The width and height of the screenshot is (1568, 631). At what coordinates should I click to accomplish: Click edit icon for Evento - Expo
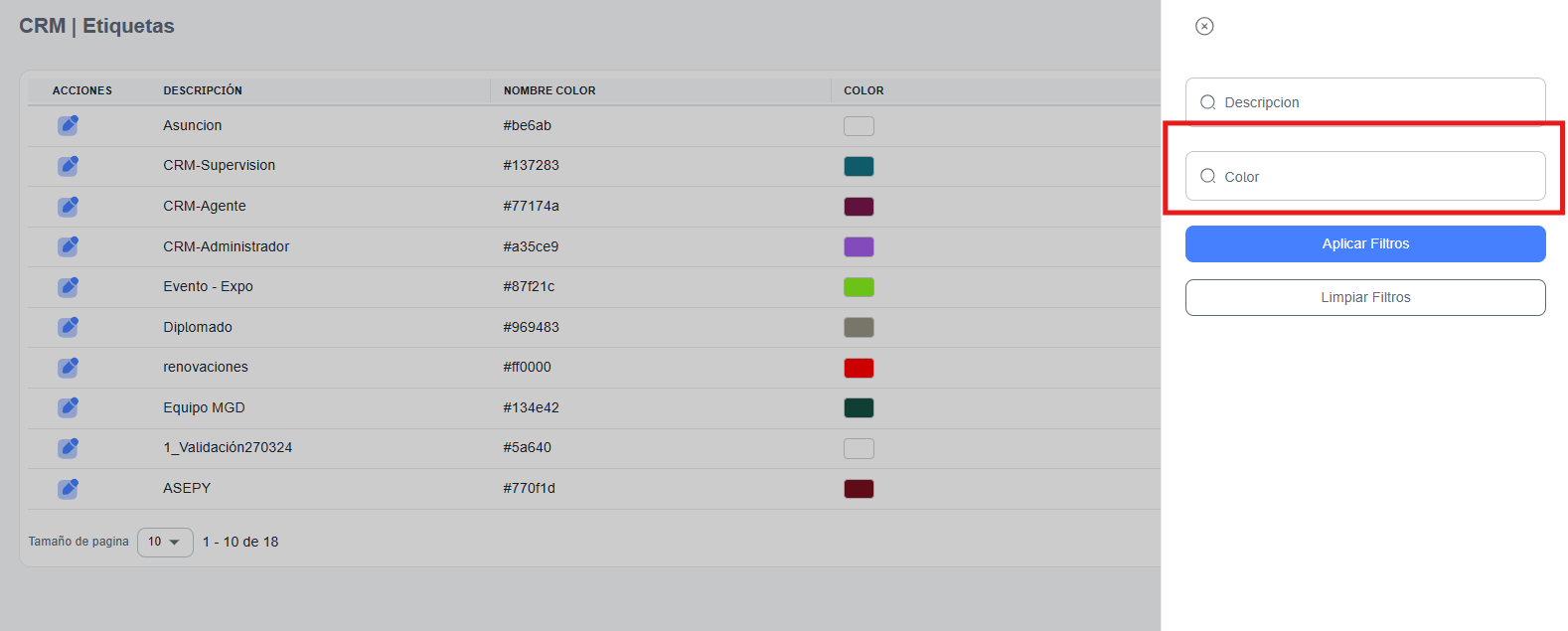pyautogui.click(x=68, y=287)
